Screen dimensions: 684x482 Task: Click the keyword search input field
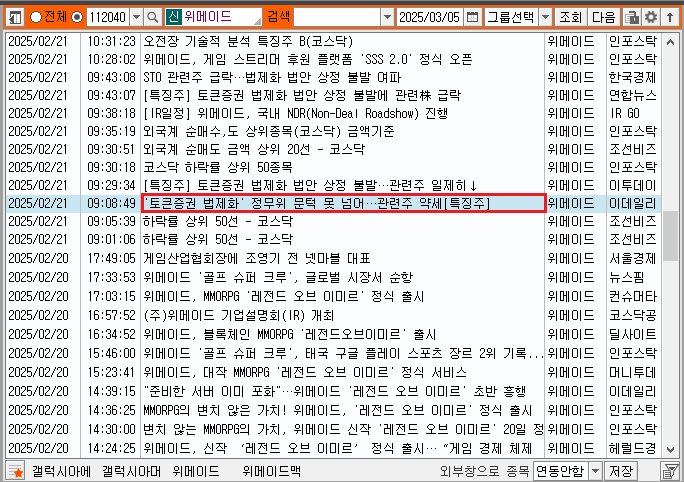pyautogui.click(x=337, y=17)
